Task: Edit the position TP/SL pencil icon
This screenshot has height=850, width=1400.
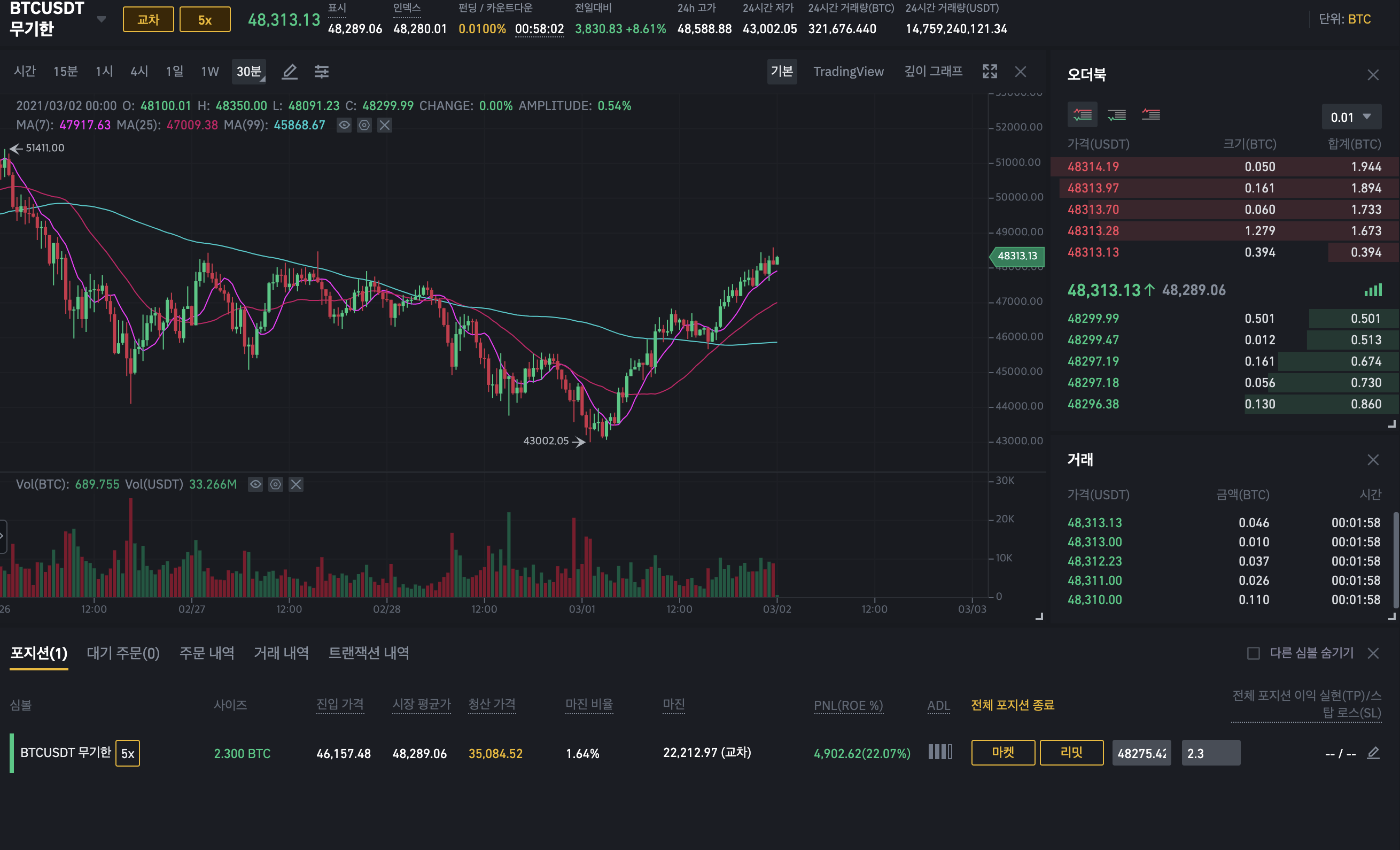Action: coord(1373,753)
